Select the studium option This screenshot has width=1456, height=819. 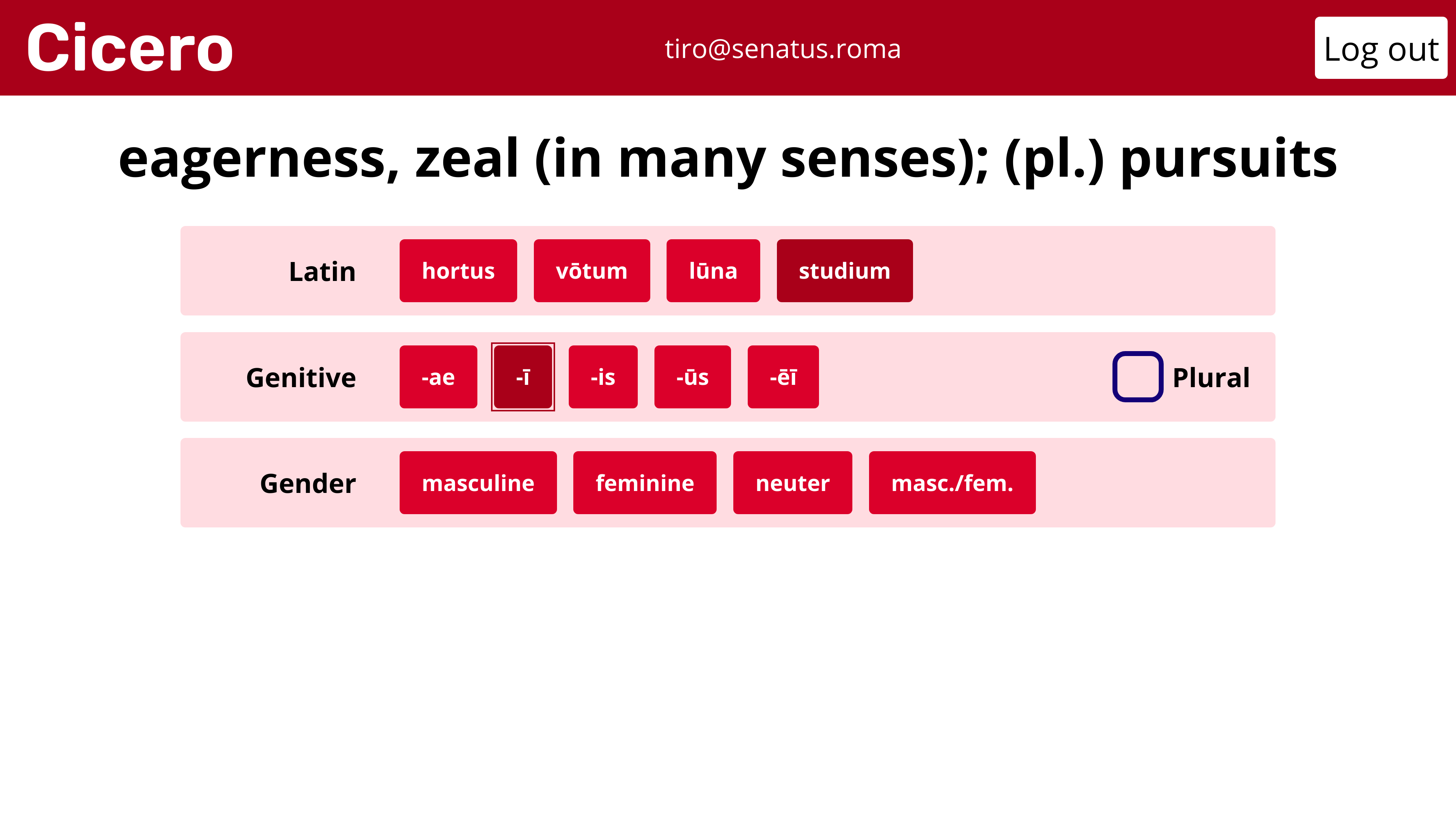pos(844,271)
